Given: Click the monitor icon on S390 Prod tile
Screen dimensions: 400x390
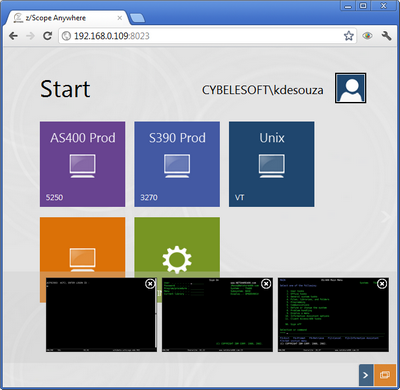Looking at the screenshot, I should pos(177,166).
